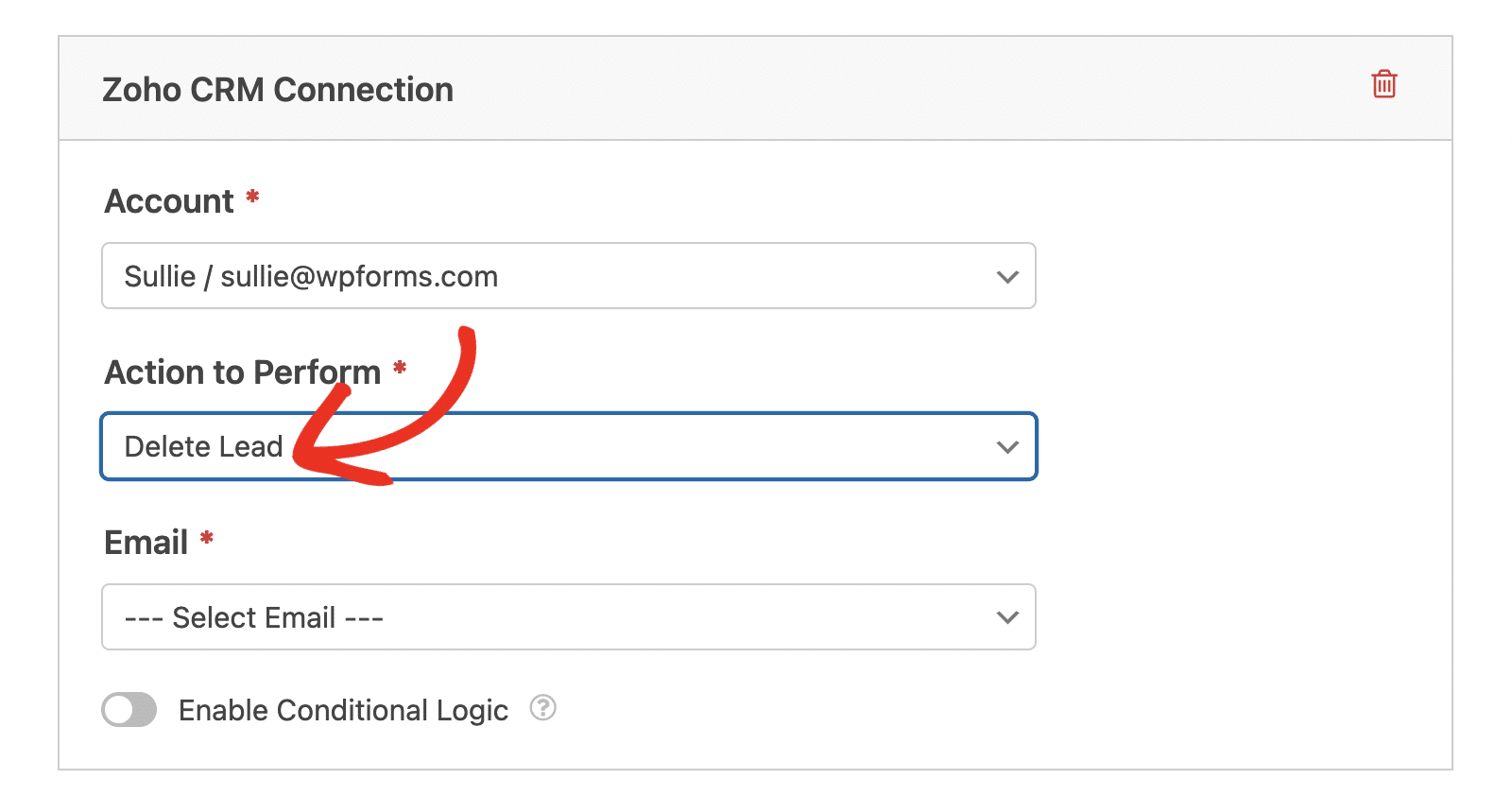This screenshot has width=1512, height=796.
Task: Click the red asterisk beside Email
Action: coord(206,538)
